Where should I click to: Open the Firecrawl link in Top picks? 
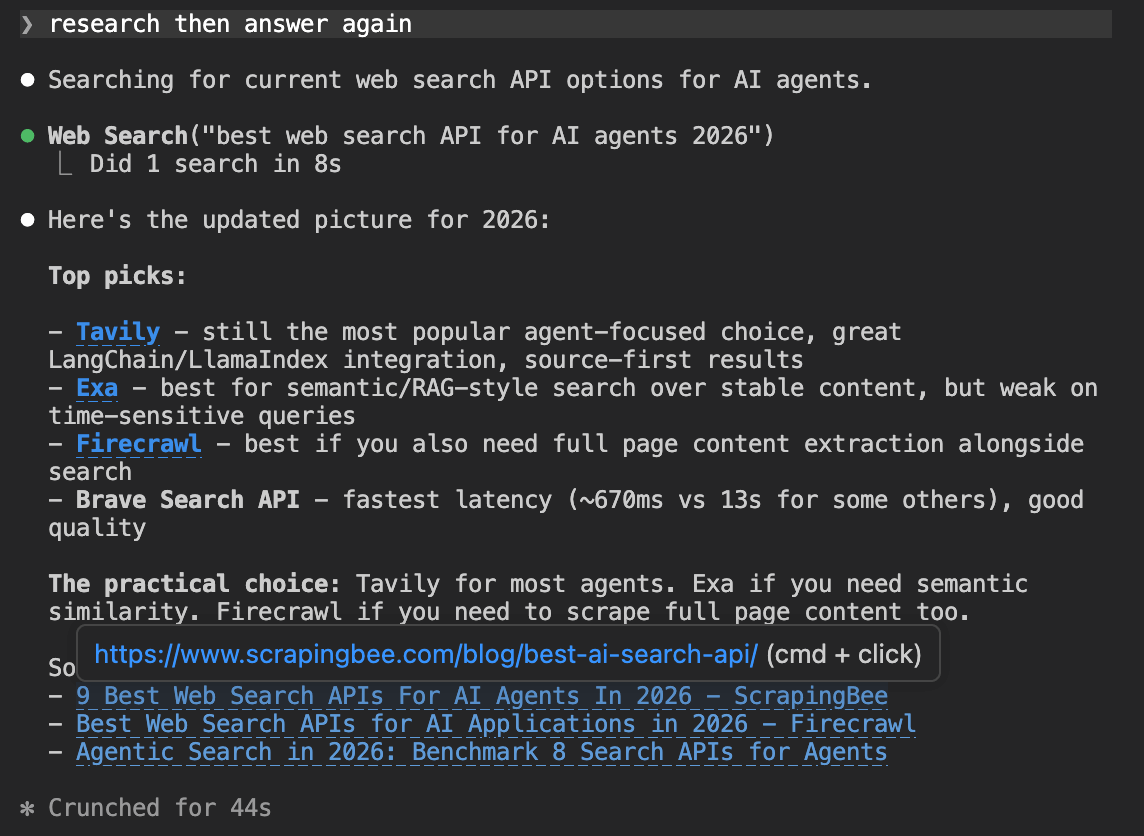click(139, 444)
